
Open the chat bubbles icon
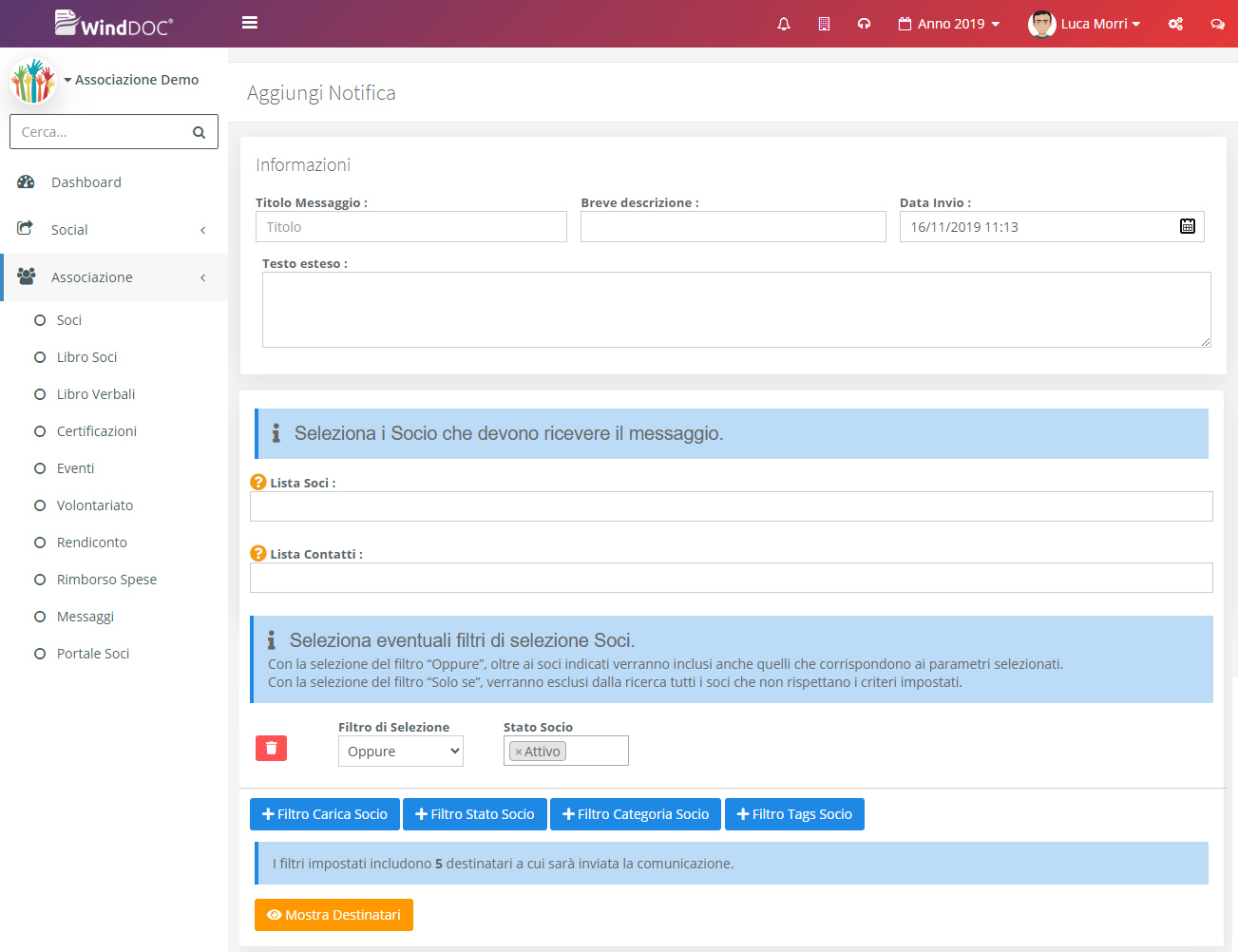(1217, 24)
